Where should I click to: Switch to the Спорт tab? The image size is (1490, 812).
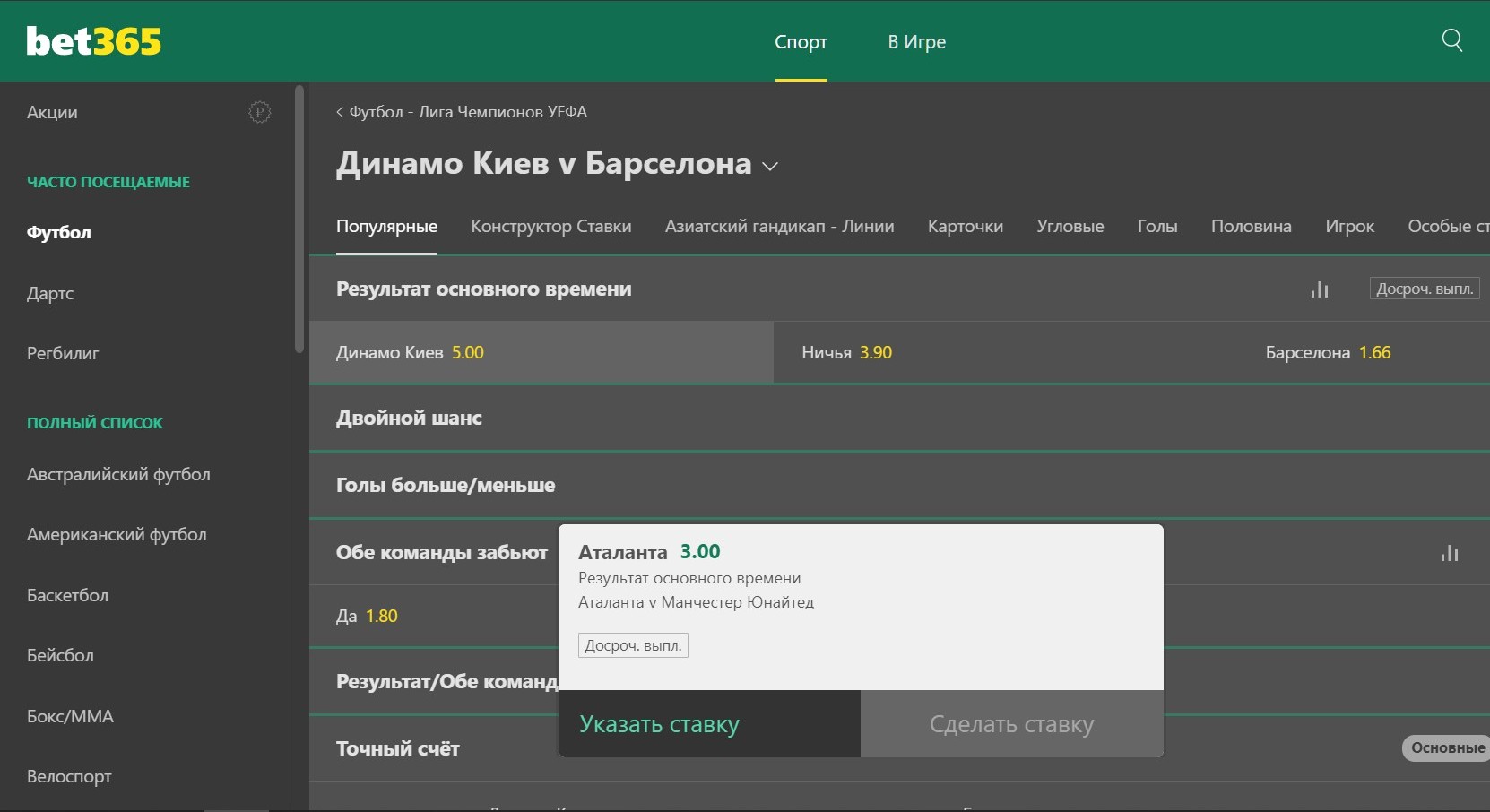801,42
